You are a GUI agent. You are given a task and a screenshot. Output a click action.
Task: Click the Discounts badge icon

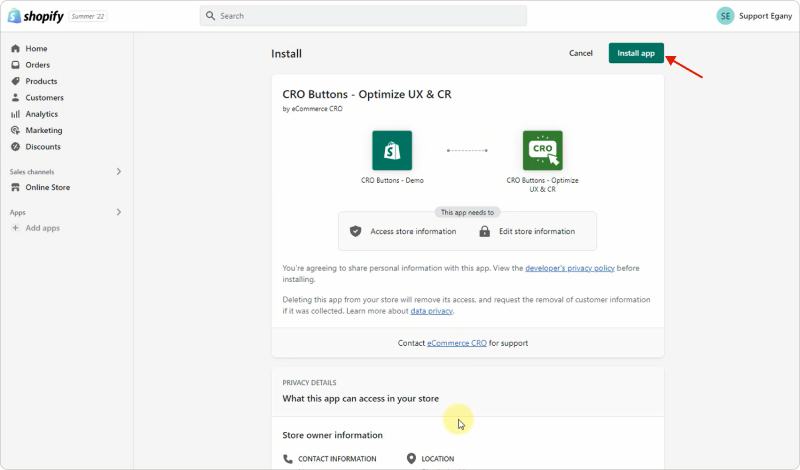pos(15,147)
